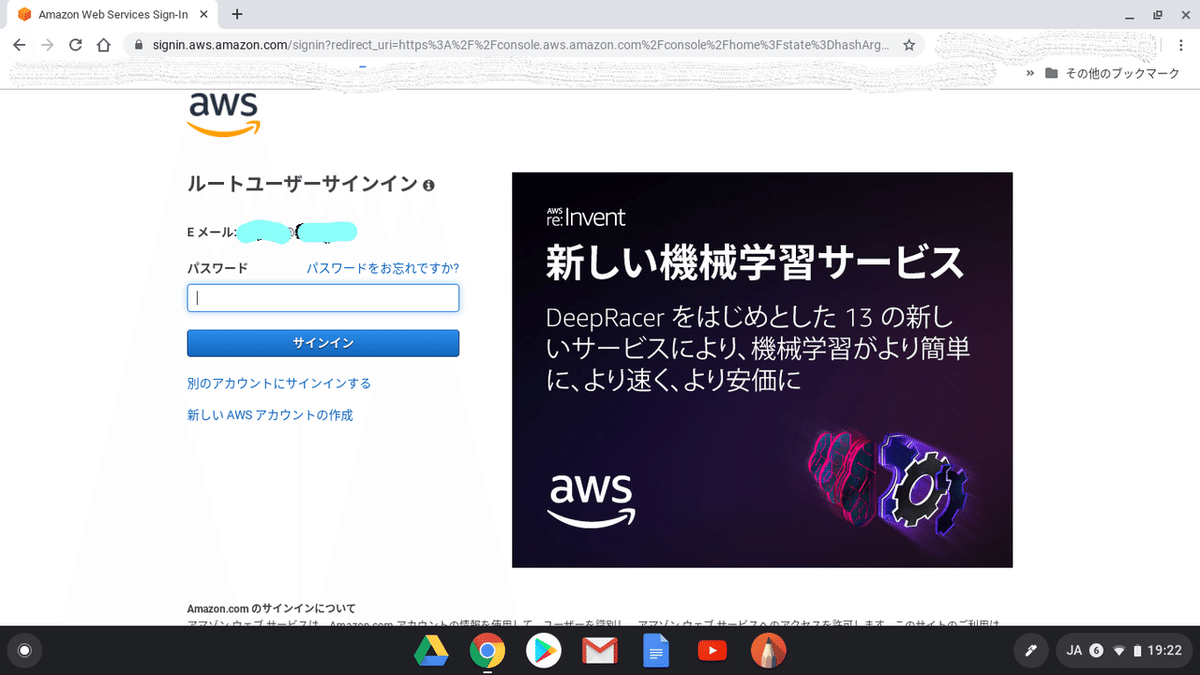This screenshot has height=675, width=1200.
Task: Click the サインイン button
Action: click(x=323, y=343)
